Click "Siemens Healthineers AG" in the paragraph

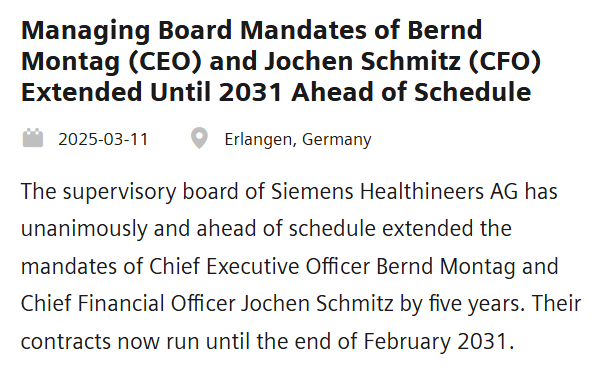tap(394, 191)
